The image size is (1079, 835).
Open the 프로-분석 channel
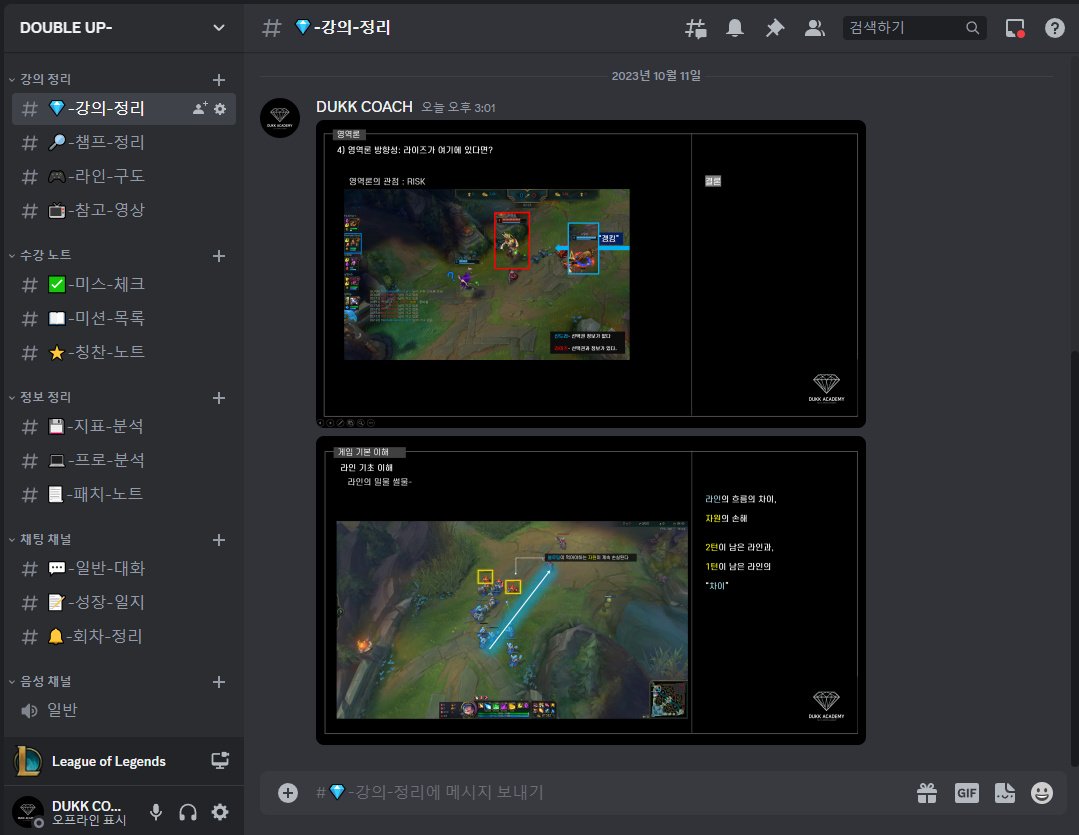point(124,461)
